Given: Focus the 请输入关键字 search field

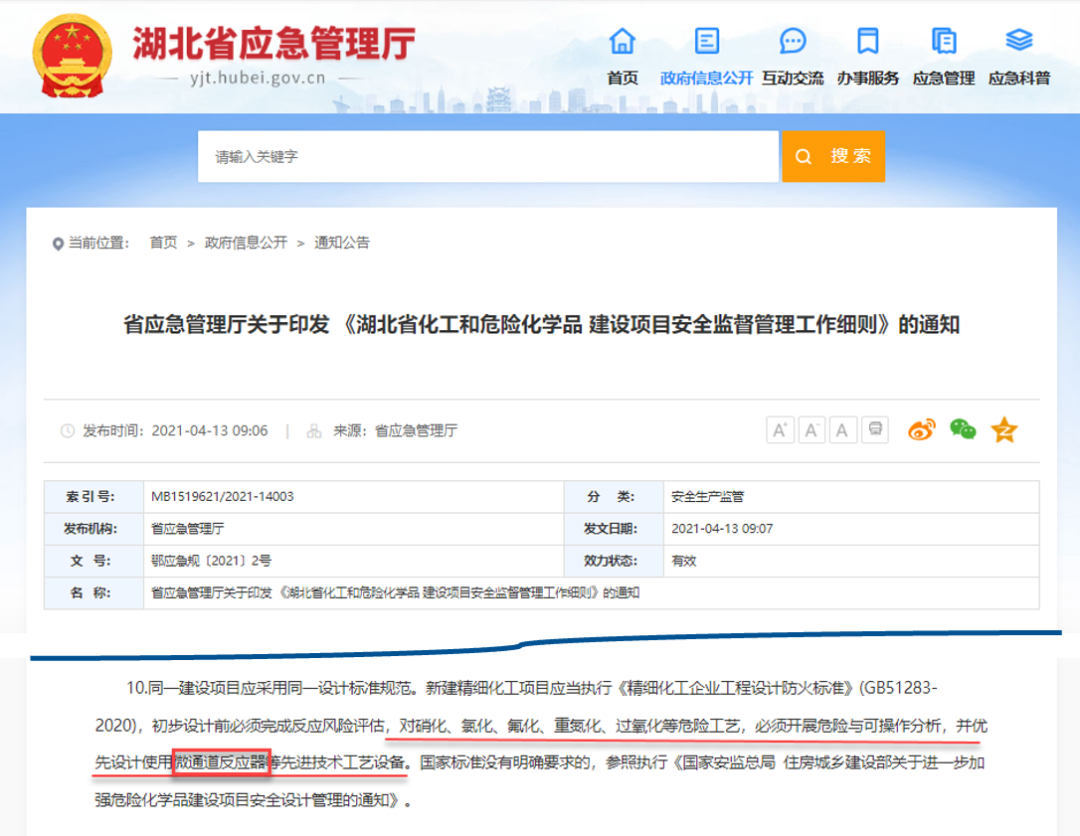Looking at the screenshot, I should (488, 156).
